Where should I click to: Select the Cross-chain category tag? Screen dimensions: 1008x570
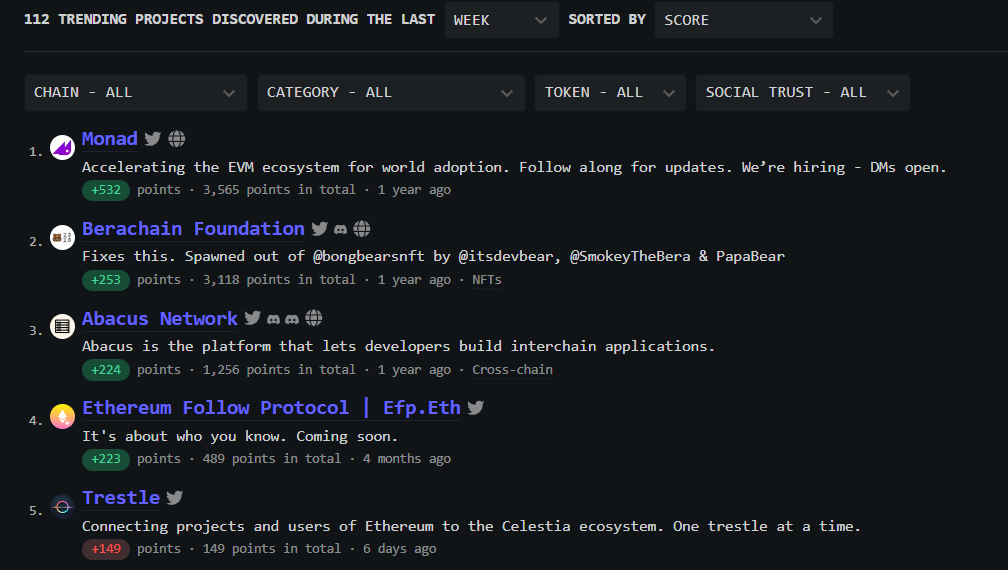512,370
